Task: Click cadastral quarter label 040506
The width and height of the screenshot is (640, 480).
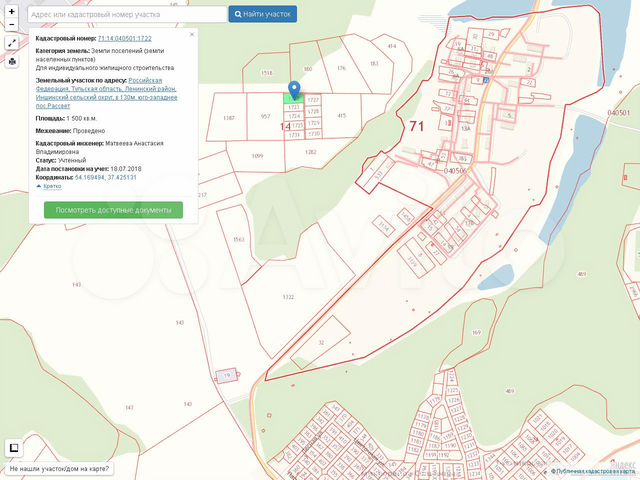Action: pyautogui.click(x=455, y=171)
